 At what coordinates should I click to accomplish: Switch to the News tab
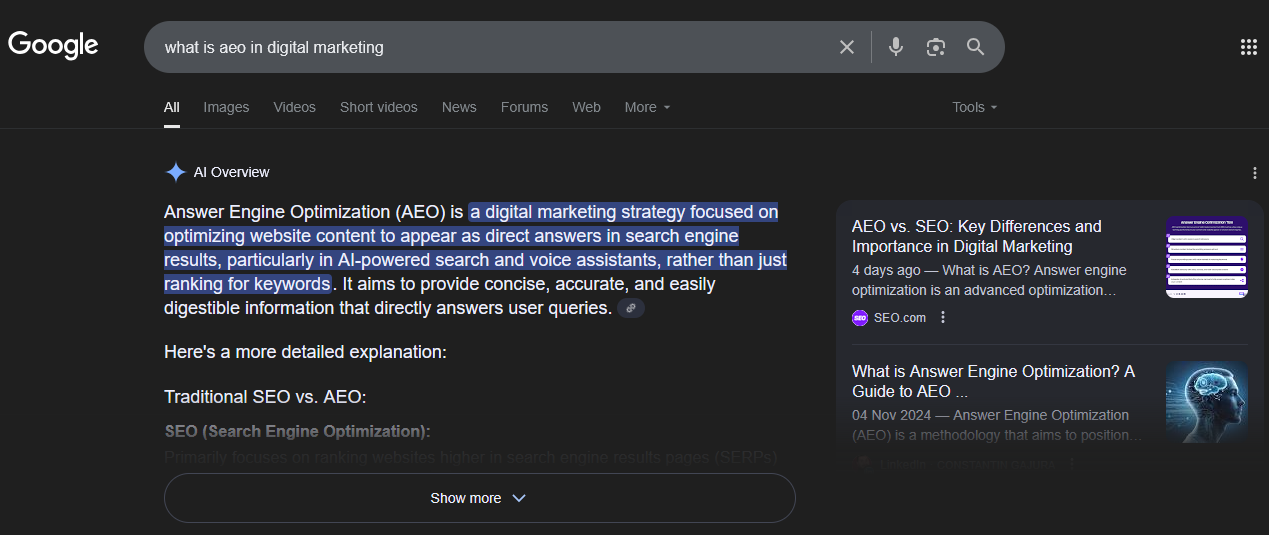click(459, 107)
